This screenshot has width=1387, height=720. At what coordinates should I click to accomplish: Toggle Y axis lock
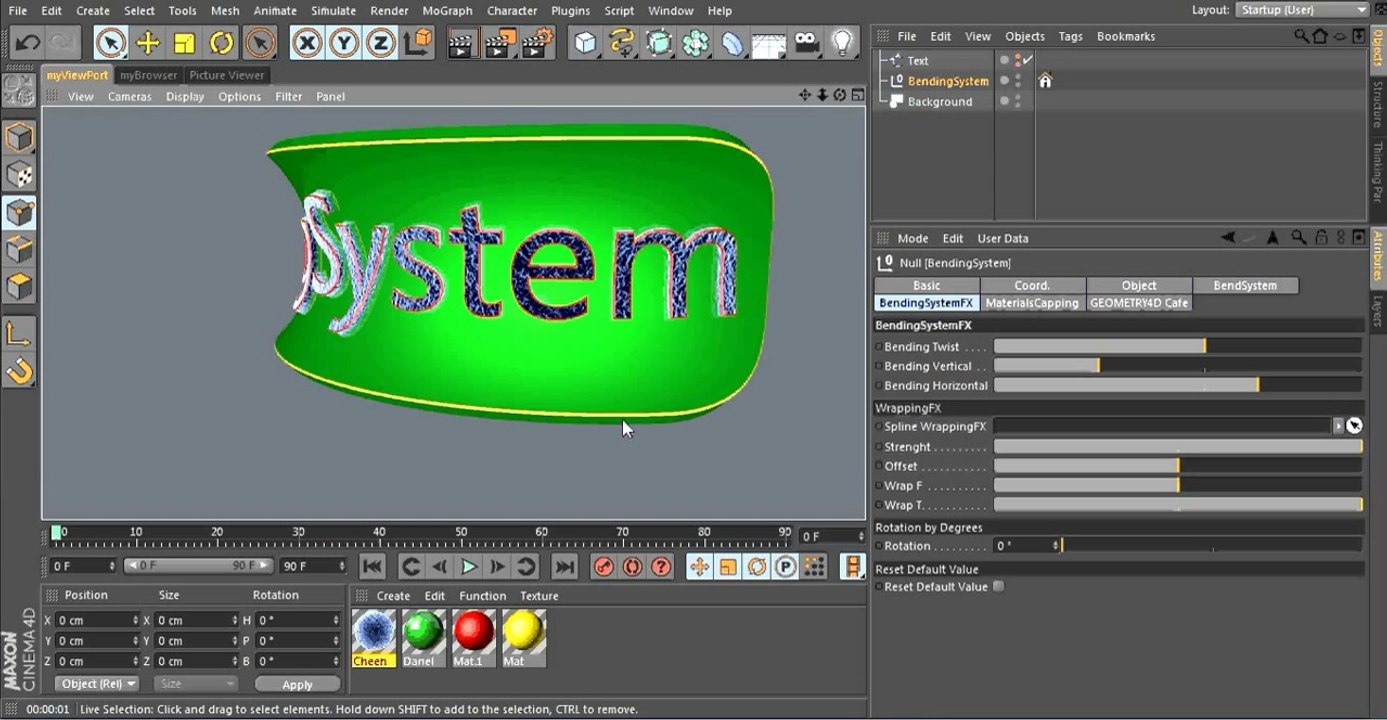(344, 42)
